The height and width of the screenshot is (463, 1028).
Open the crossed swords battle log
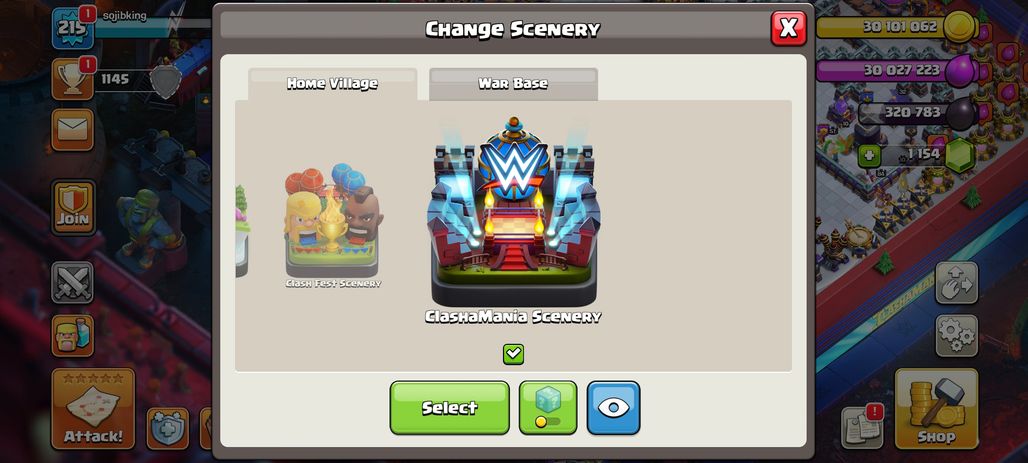click(x=73, y=283)
